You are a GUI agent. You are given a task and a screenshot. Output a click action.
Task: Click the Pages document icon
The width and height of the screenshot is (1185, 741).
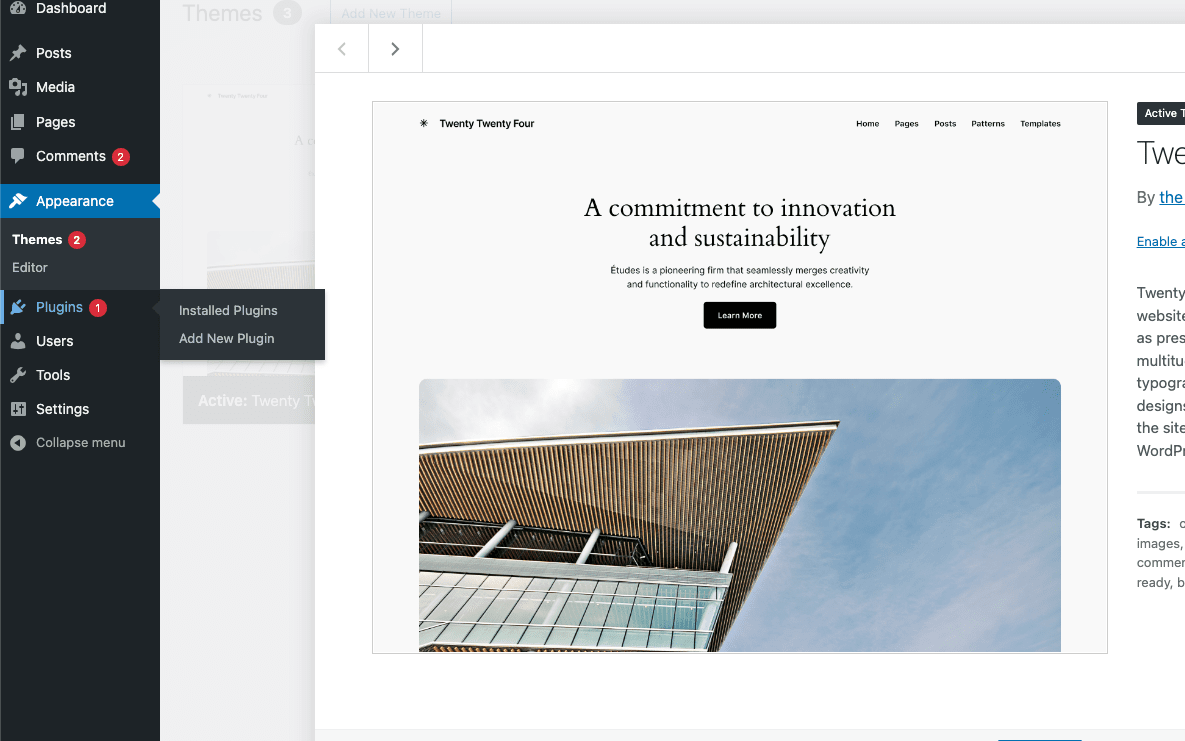(x=18, y=122)
